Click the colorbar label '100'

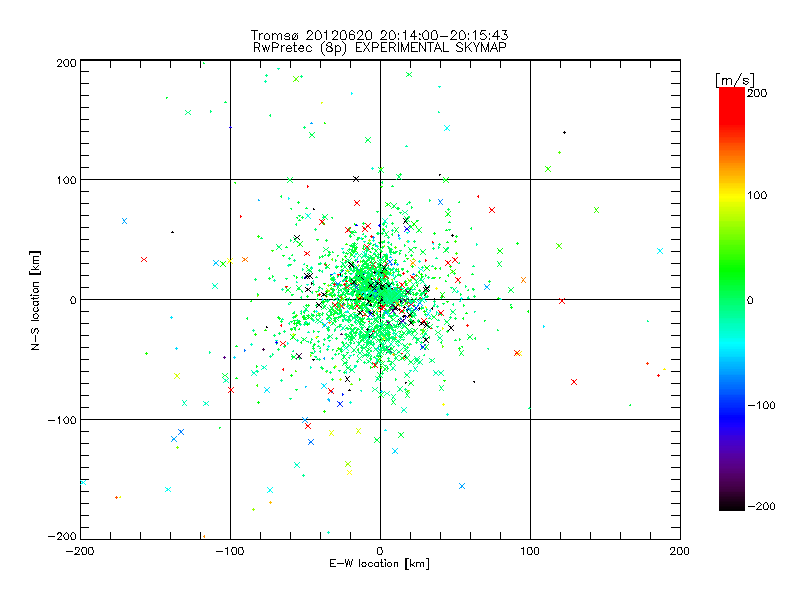pos(757,195)
